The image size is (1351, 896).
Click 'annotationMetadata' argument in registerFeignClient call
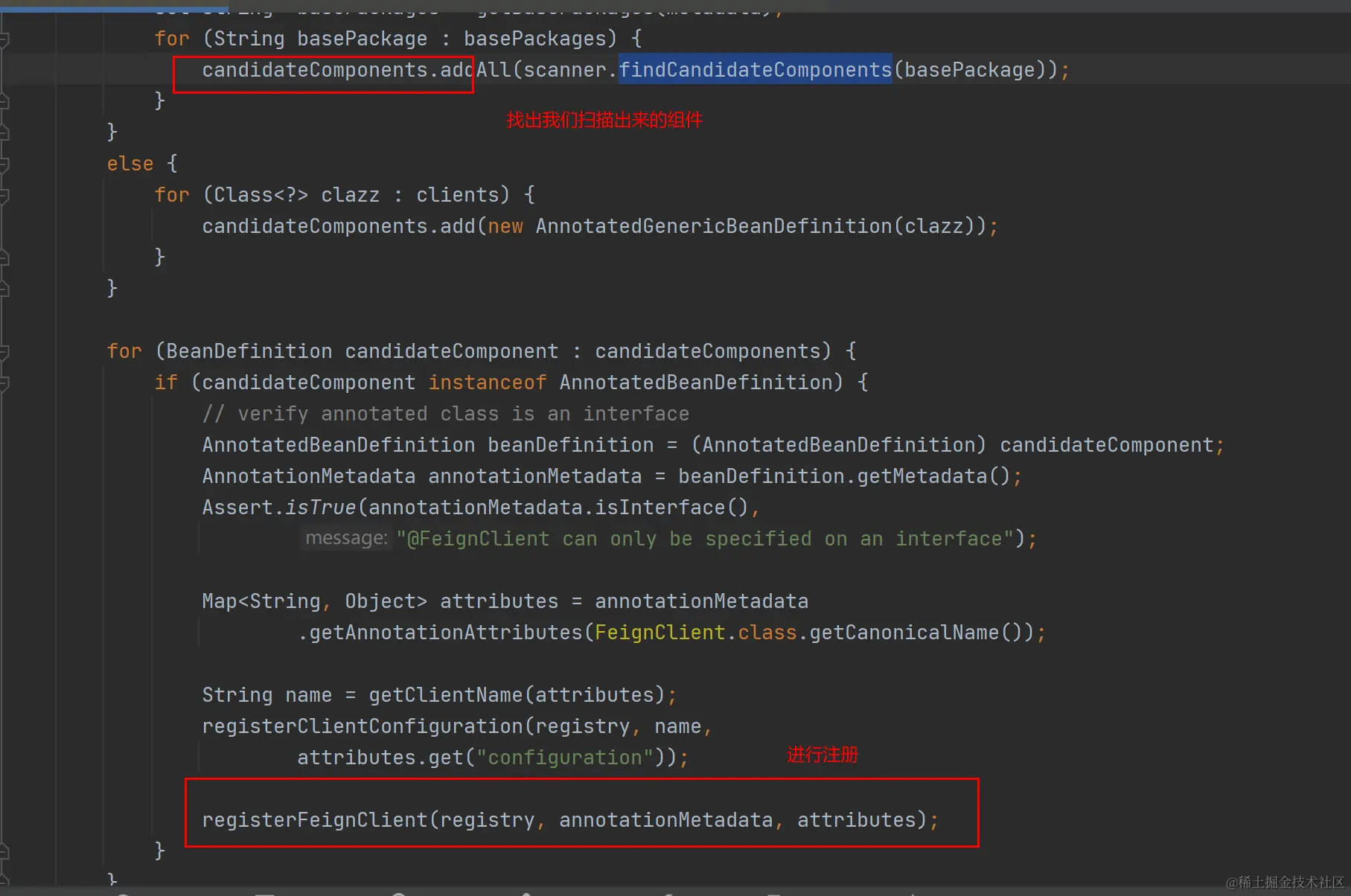point(665,820)
